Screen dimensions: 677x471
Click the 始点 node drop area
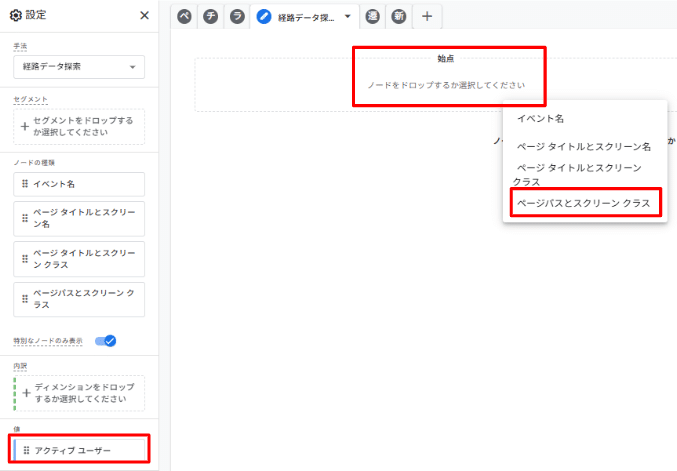click(446, 85)
